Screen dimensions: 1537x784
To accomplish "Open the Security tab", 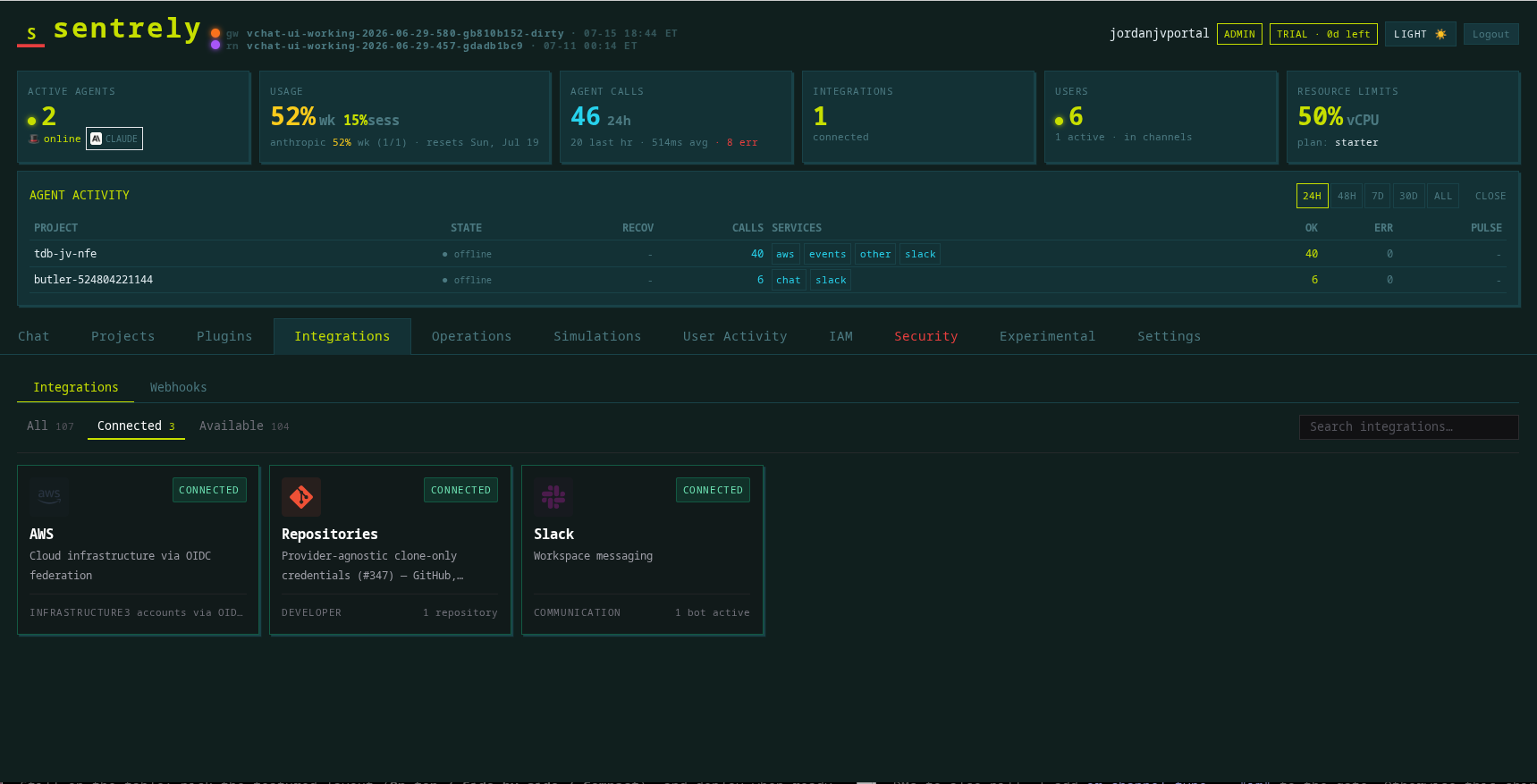I will pos(925,336).
